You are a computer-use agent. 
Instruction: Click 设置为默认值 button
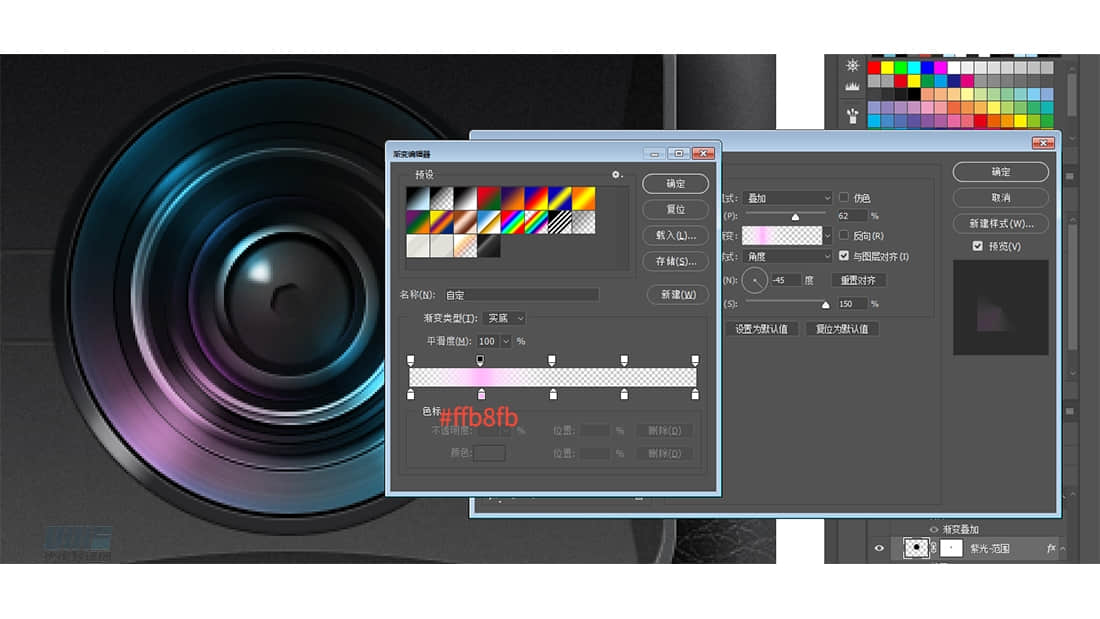click(761, 328)
